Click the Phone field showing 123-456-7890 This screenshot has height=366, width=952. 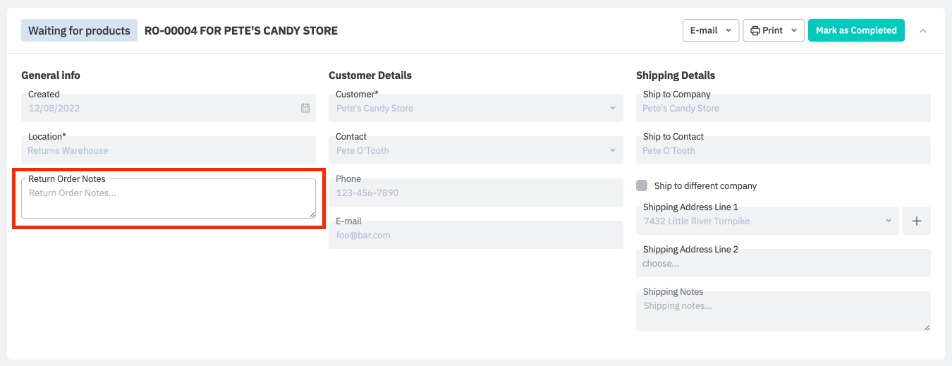[475, 192]
